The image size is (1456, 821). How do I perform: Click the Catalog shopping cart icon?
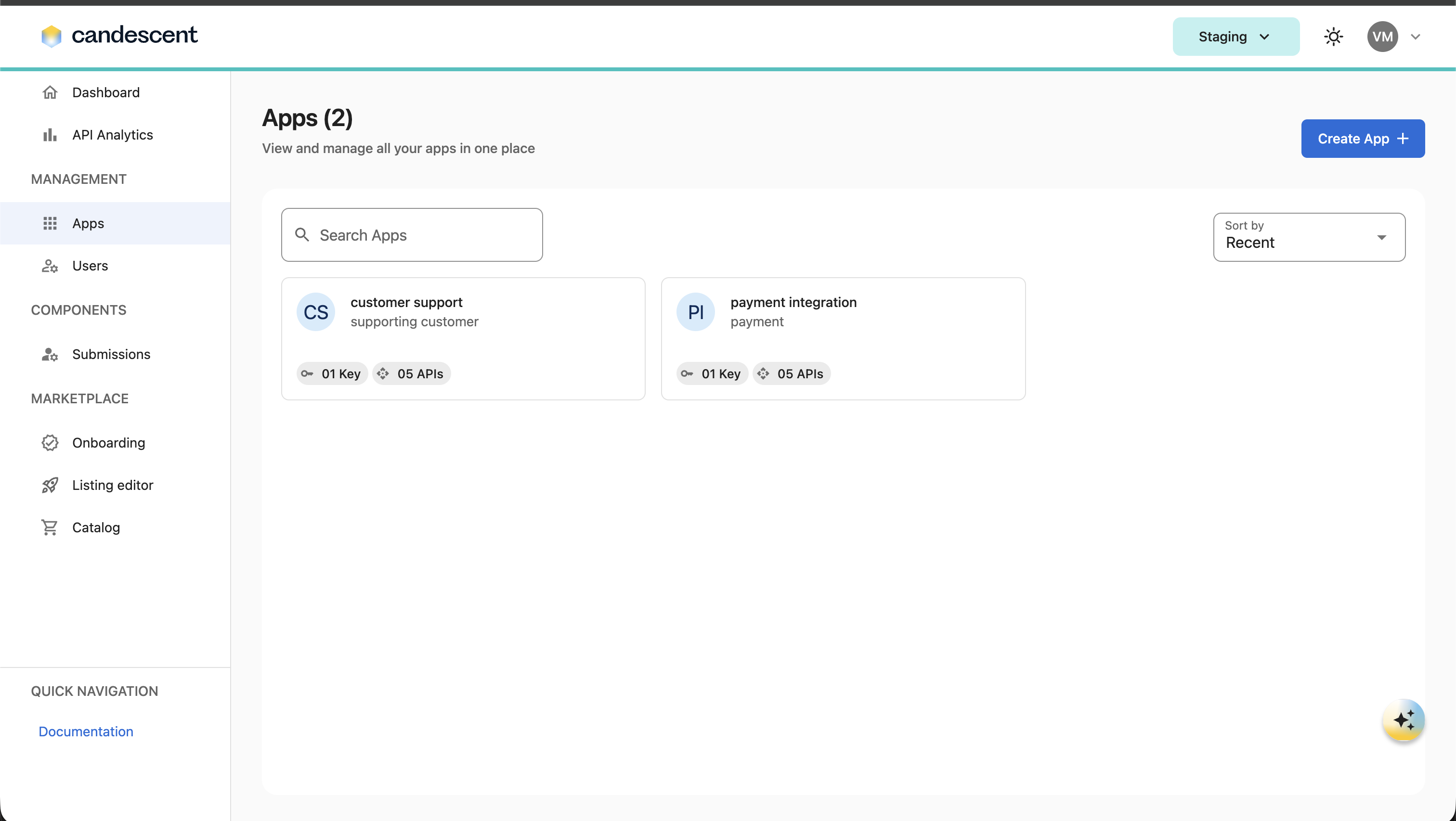(x=50, y=528)
